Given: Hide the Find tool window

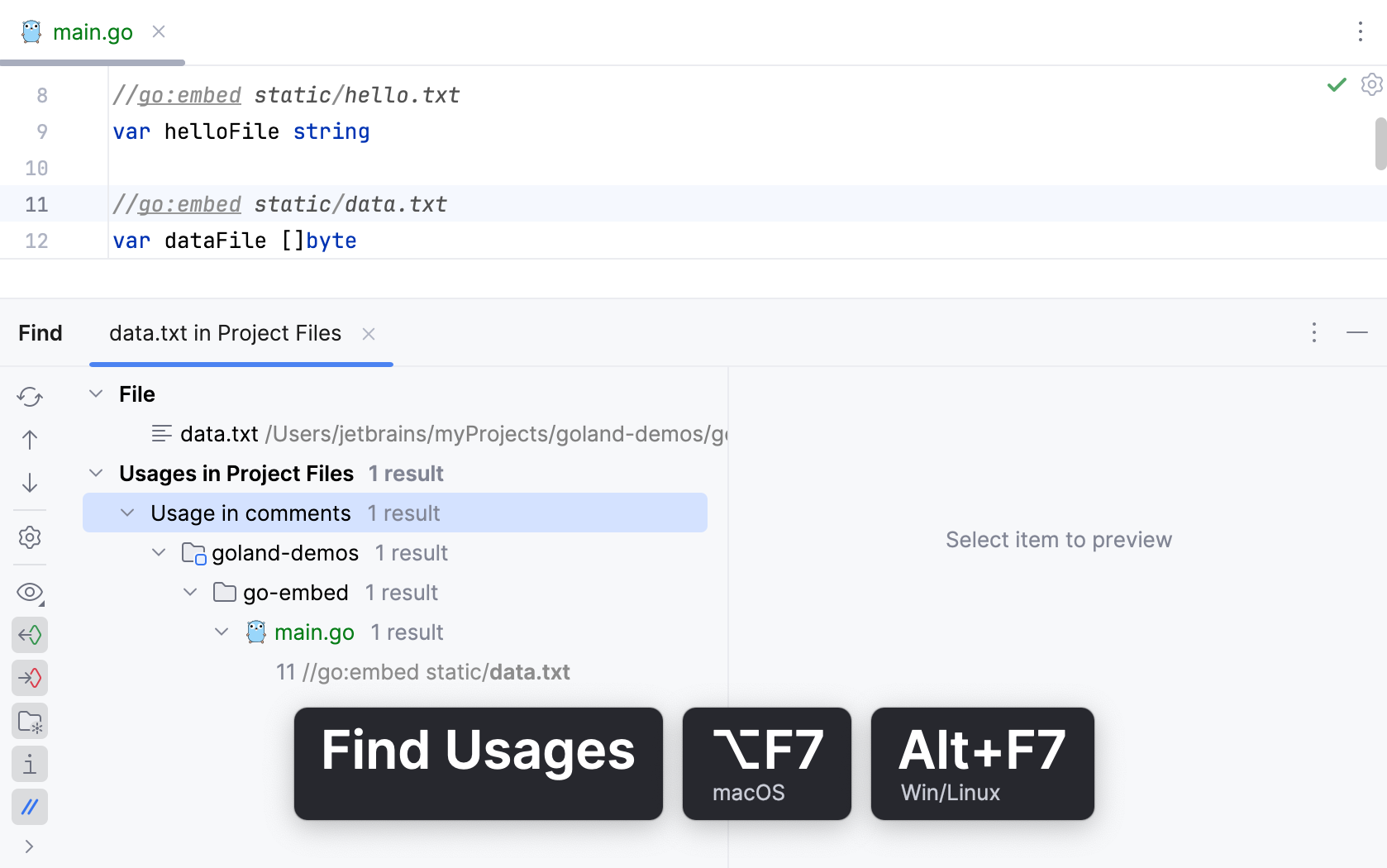Looking at the screenshot, I should [x=1356, y=333].
